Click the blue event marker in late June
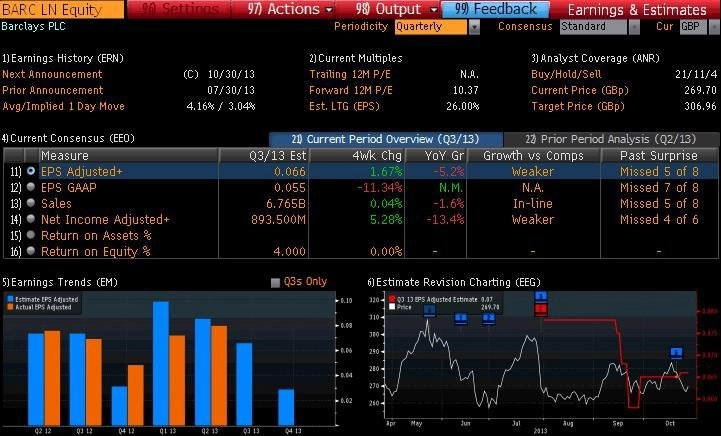 point(489,318)
